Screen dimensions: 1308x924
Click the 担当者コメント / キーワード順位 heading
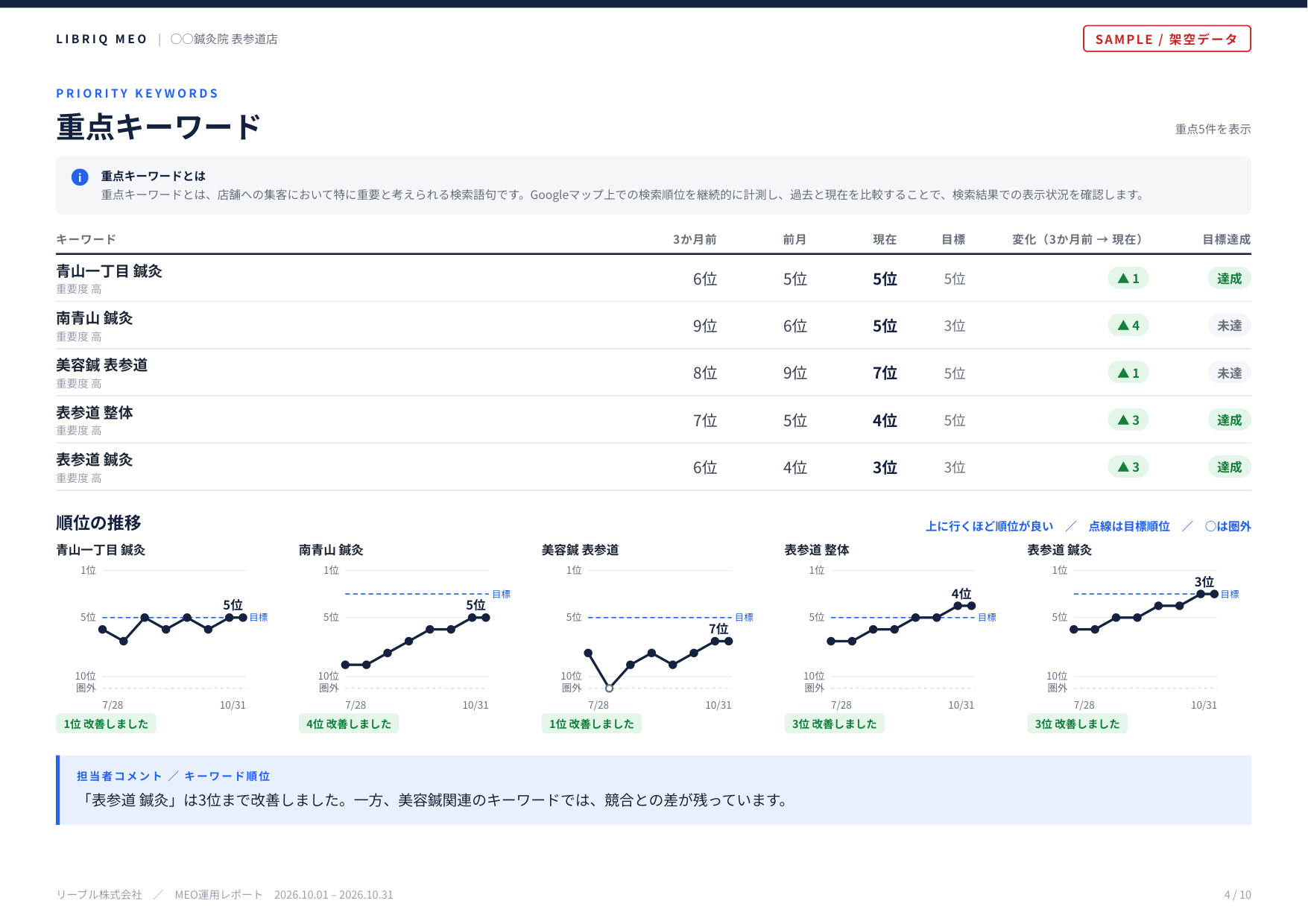[173, 776]
